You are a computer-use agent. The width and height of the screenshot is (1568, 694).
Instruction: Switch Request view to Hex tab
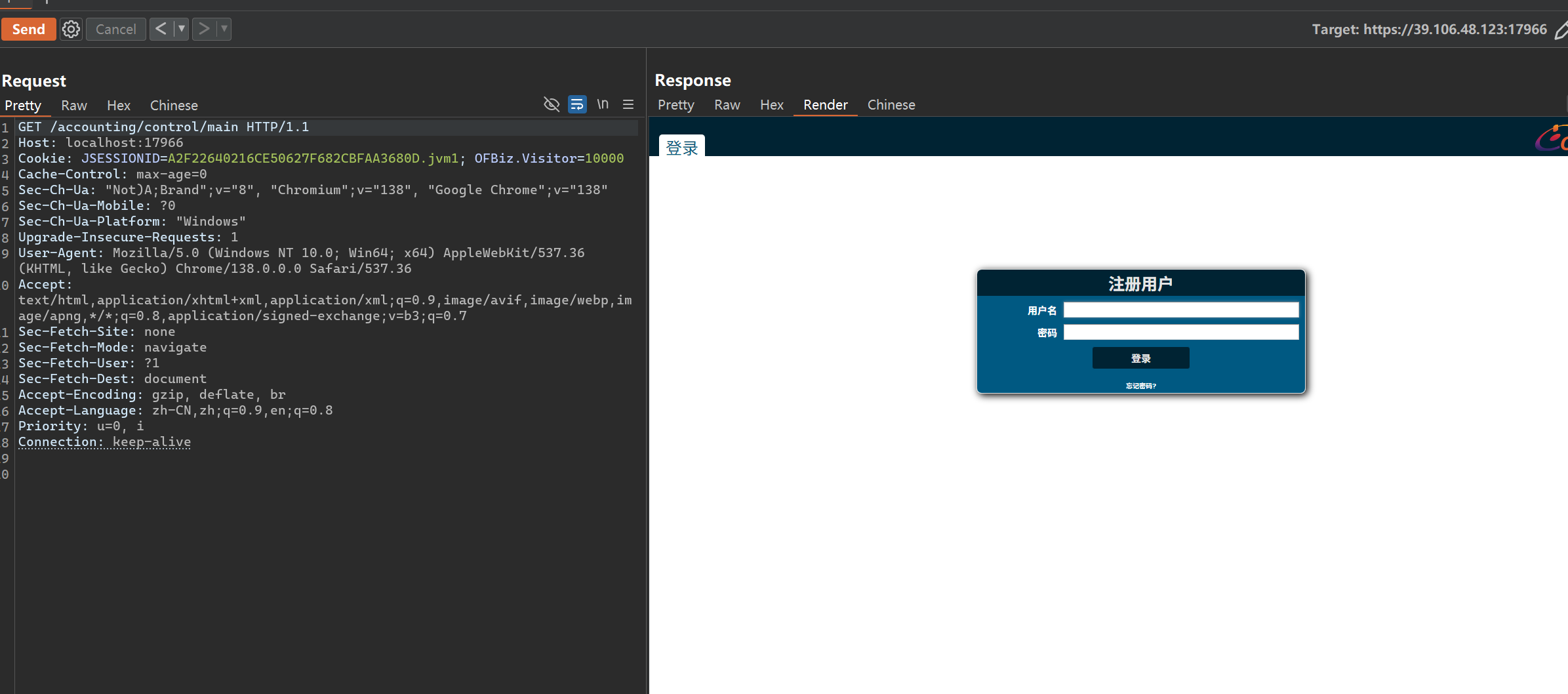[x=119, y=106]
